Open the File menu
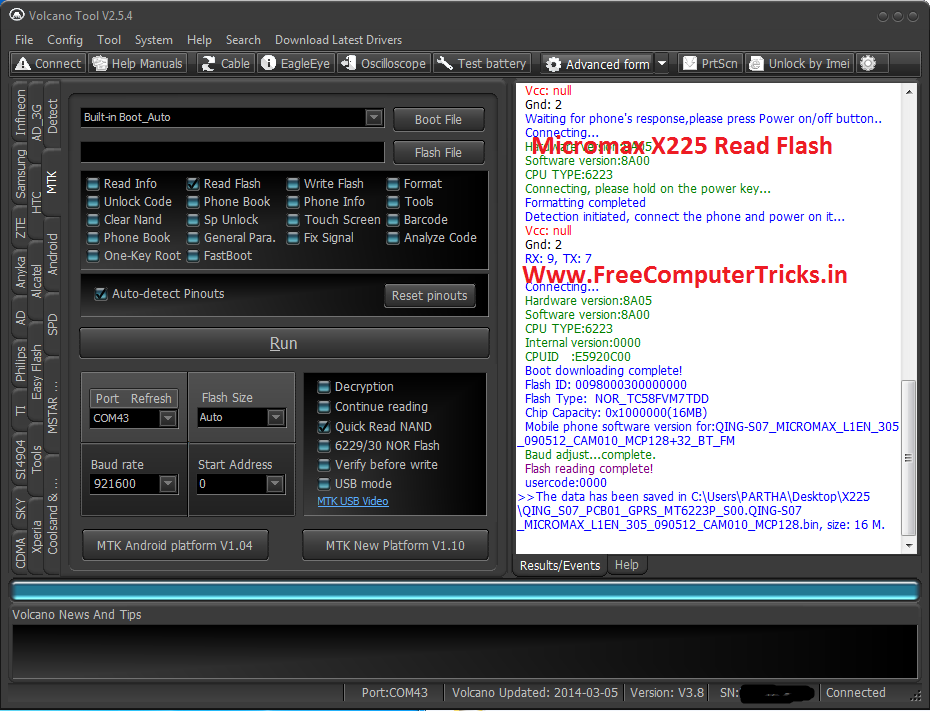The image size is (930, 711). pos(24,40)
